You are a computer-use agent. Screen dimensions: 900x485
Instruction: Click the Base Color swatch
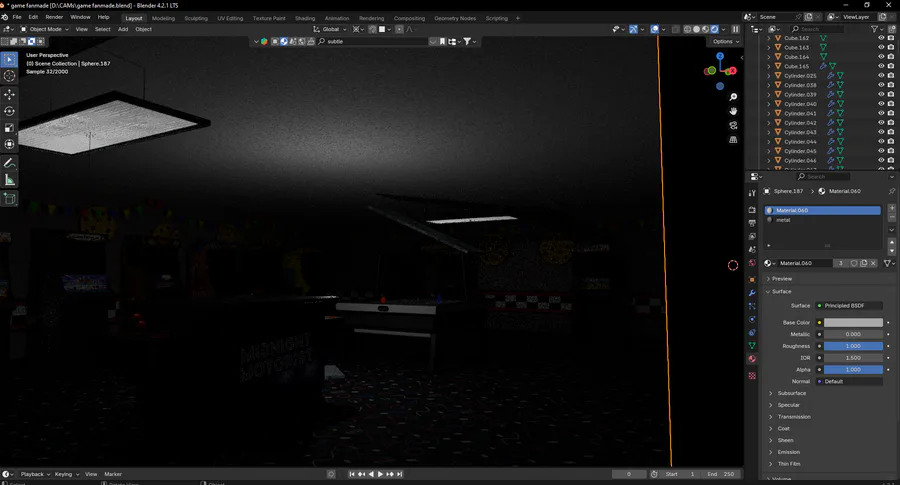coord(853,323)
